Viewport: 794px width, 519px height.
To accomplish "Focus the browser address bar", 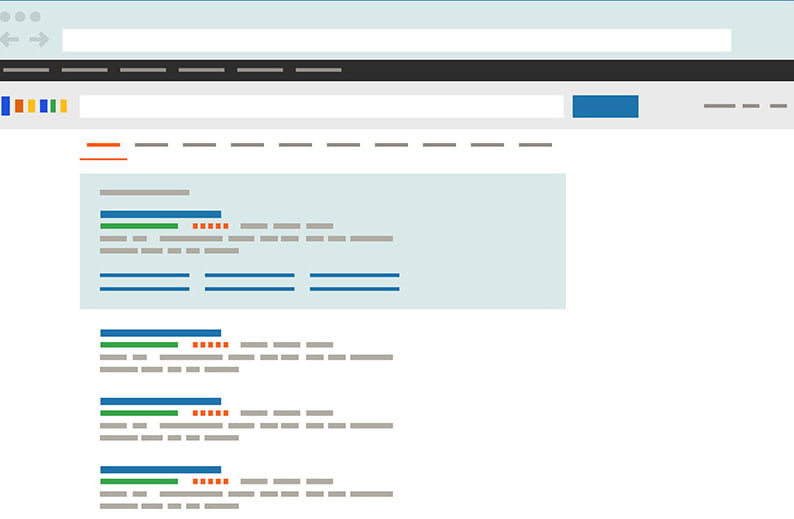I will click(396, 40).
